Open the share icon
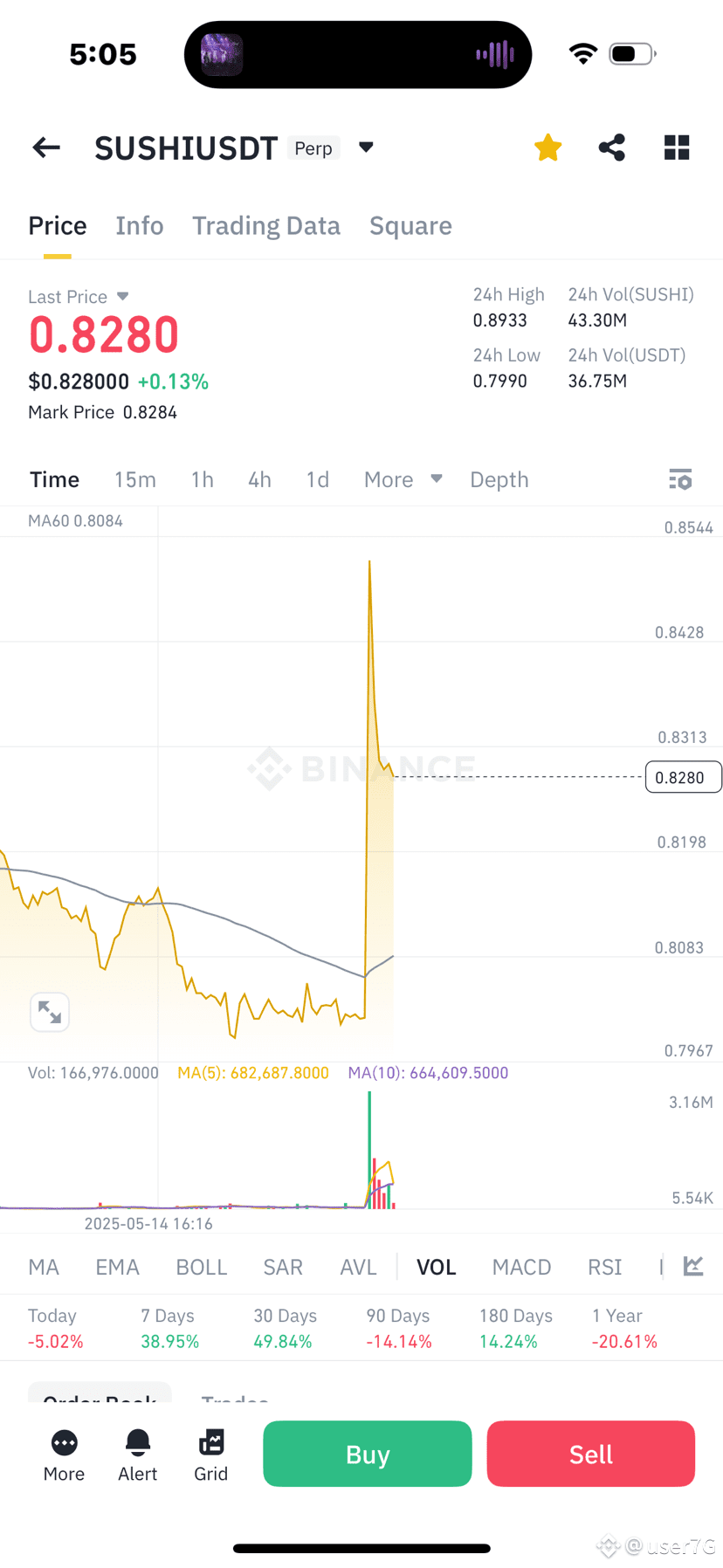 pyautogui.click(x=612, y=148)
